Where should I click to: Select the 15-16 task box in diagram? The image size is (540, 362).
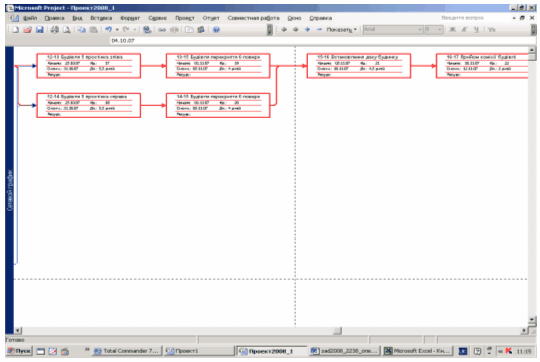pos(359,66)
